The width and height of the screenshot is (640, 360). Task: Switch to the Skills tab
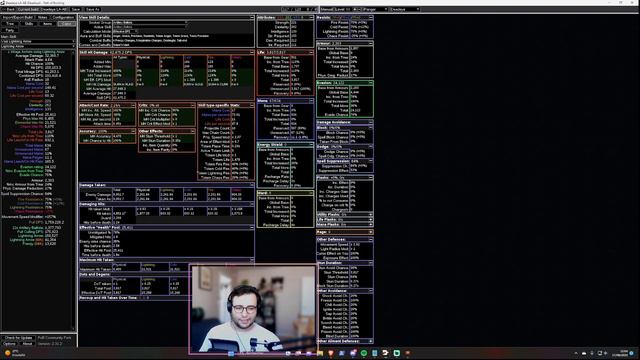tap(29, 24)
